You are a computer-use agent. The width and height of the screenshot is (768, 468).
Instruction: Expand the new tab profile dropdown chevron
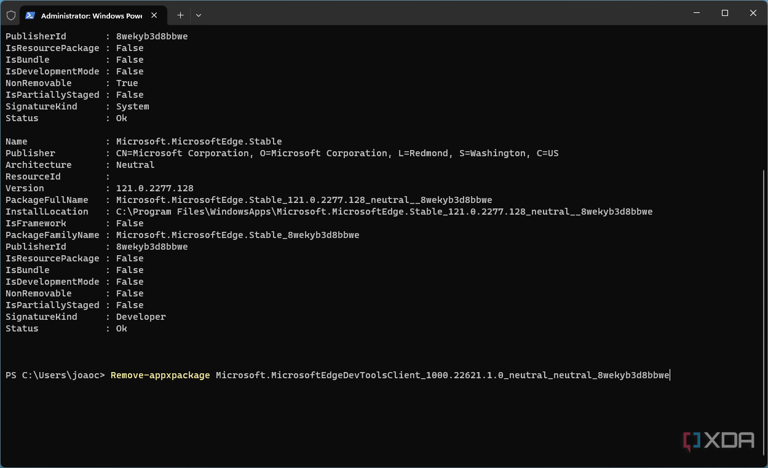[198, 15]
